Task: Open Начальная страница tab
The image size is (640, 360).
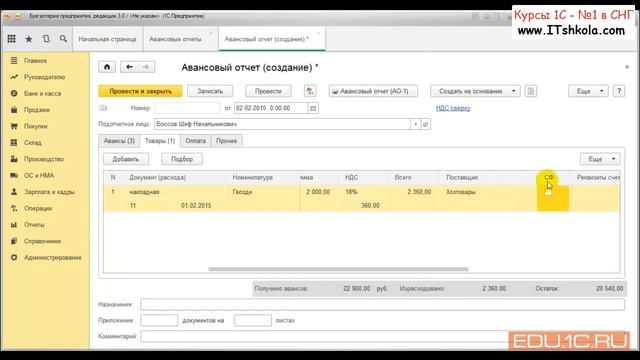Action: (107, 39)
